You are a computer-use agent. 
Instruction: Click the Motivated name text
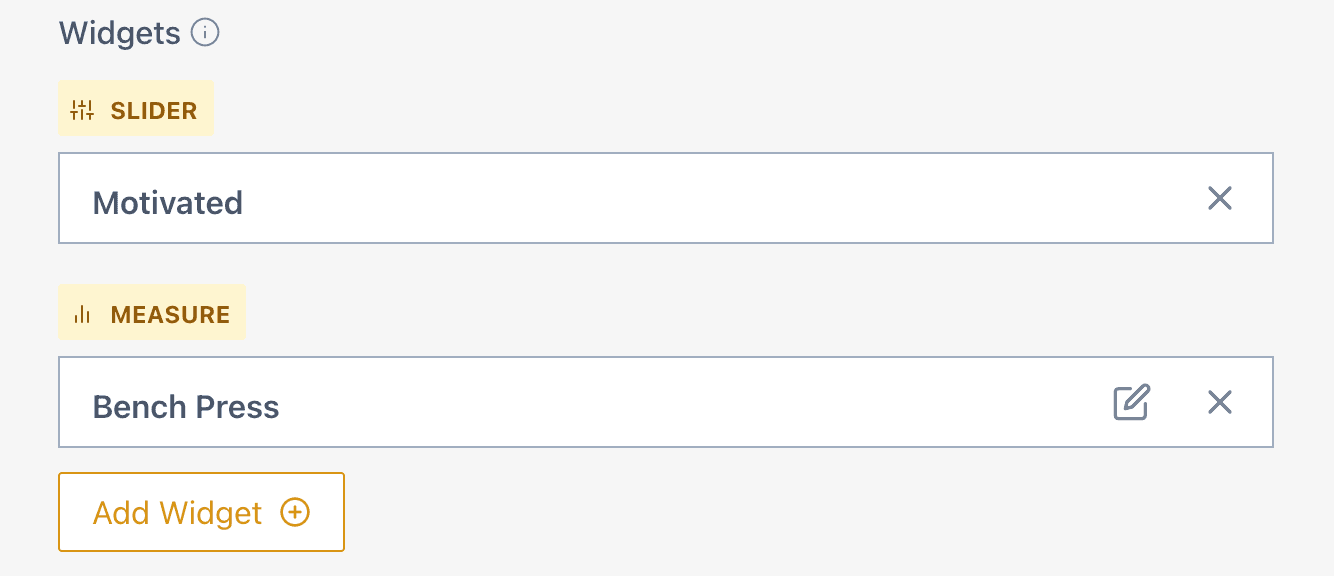(x=168, y=203)
